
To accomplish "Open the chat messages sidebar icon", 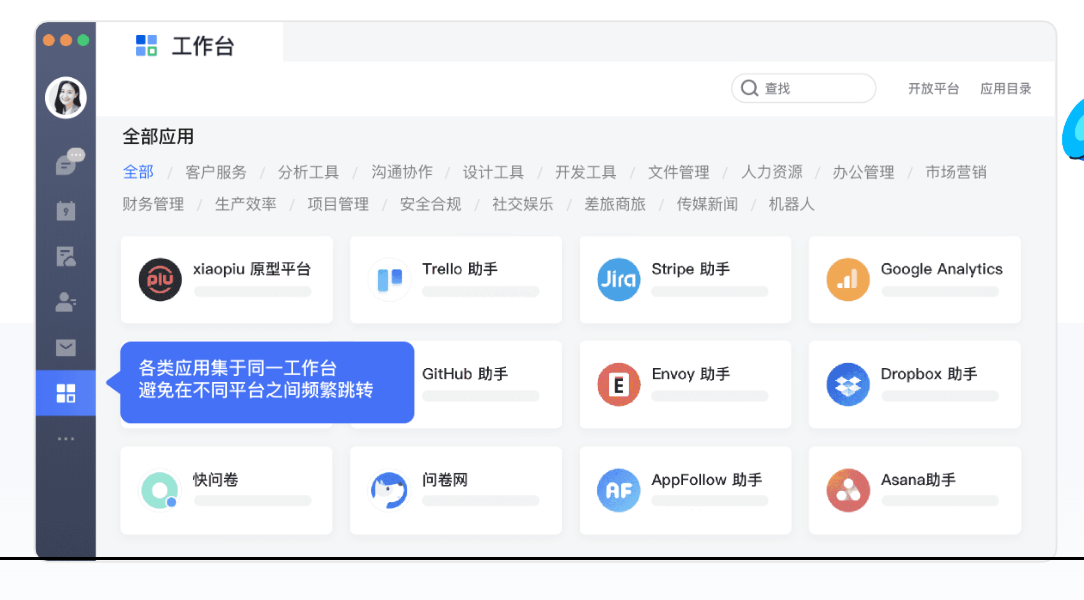I will pyautogui.click(x=67, y=162).
